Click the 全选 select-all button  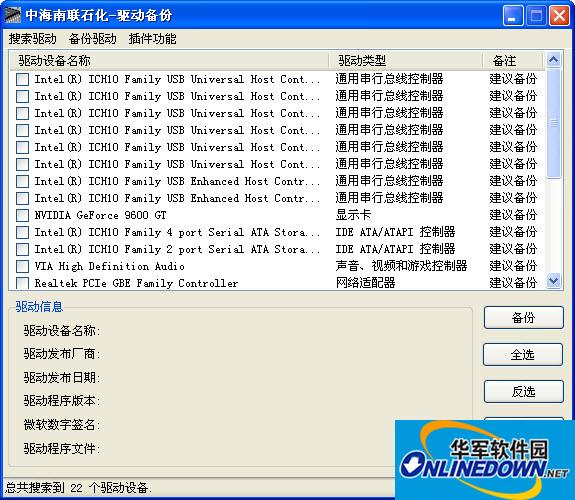click(523, 354)
